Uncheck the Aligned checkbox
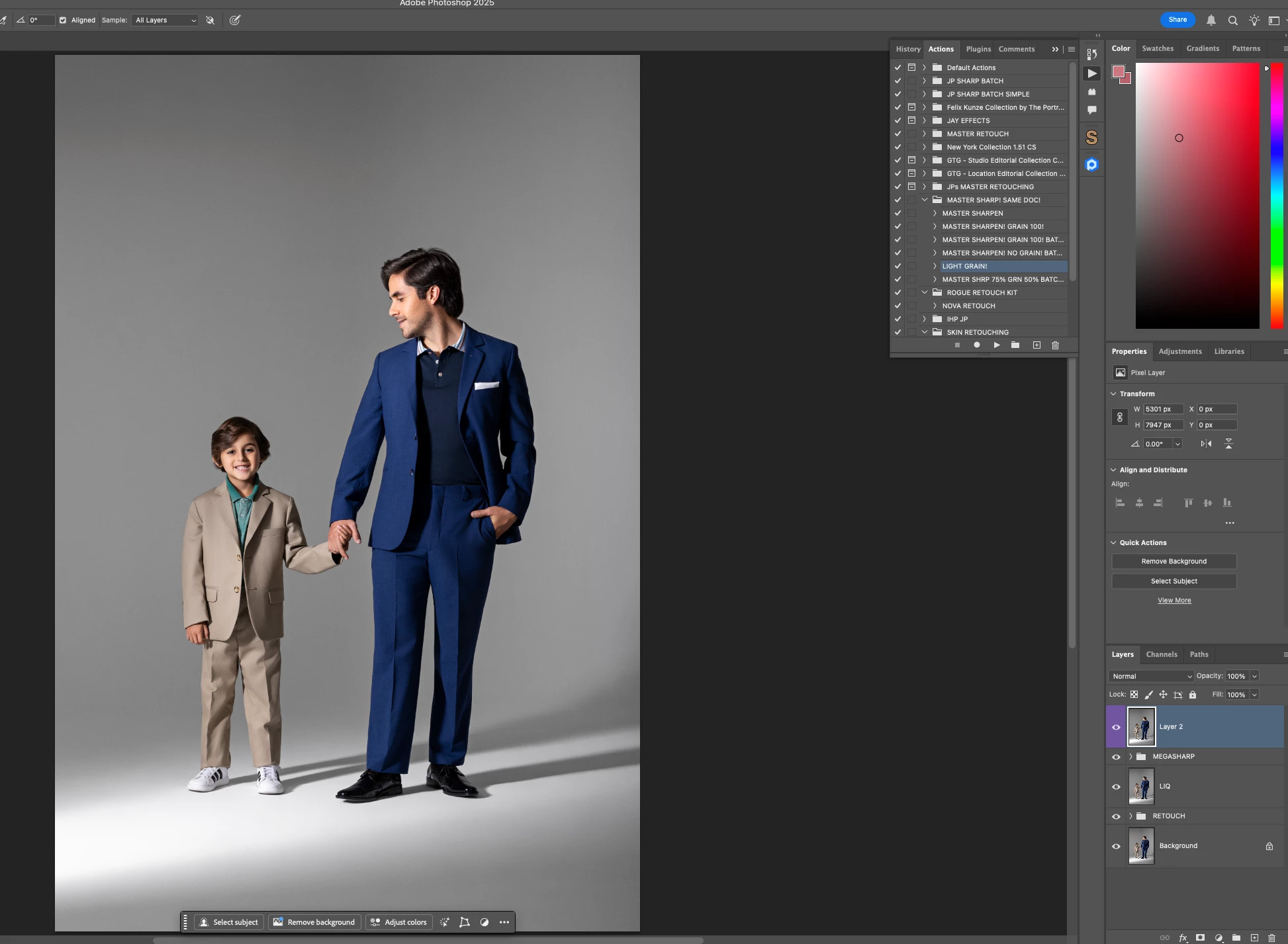This screenshot has height=944, width=1288. coord(63,21)
